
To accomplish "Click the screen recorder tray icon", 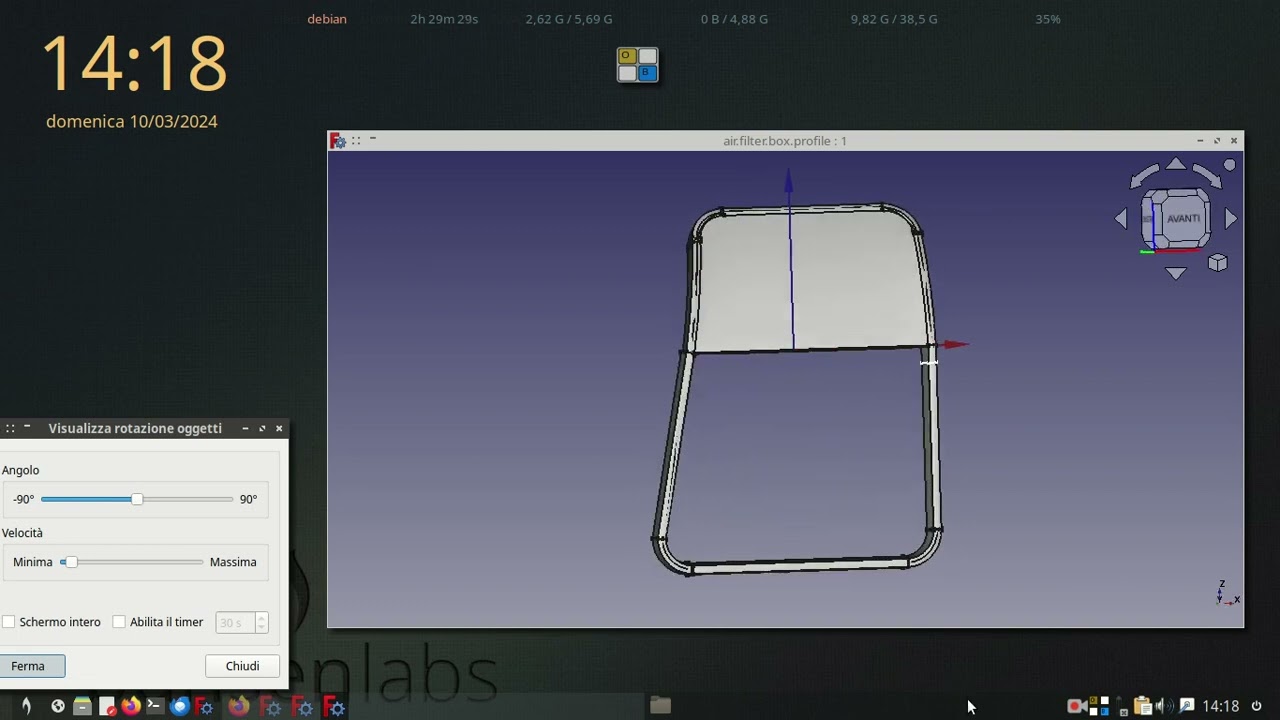I will [x=1077, y=706].
